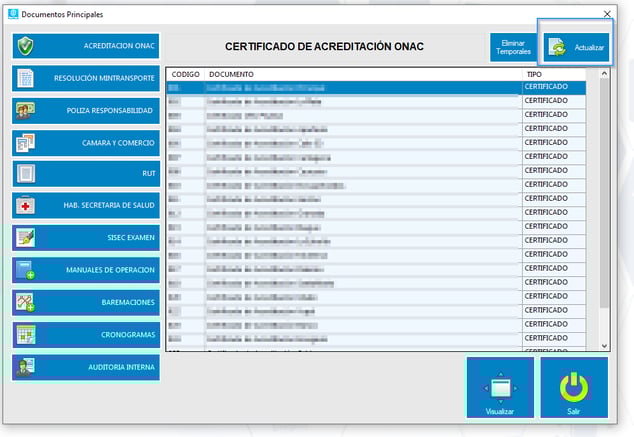Click the red cross health secretary icon
Viewport: 634px width, 437px height.
(x=25, y=206)
